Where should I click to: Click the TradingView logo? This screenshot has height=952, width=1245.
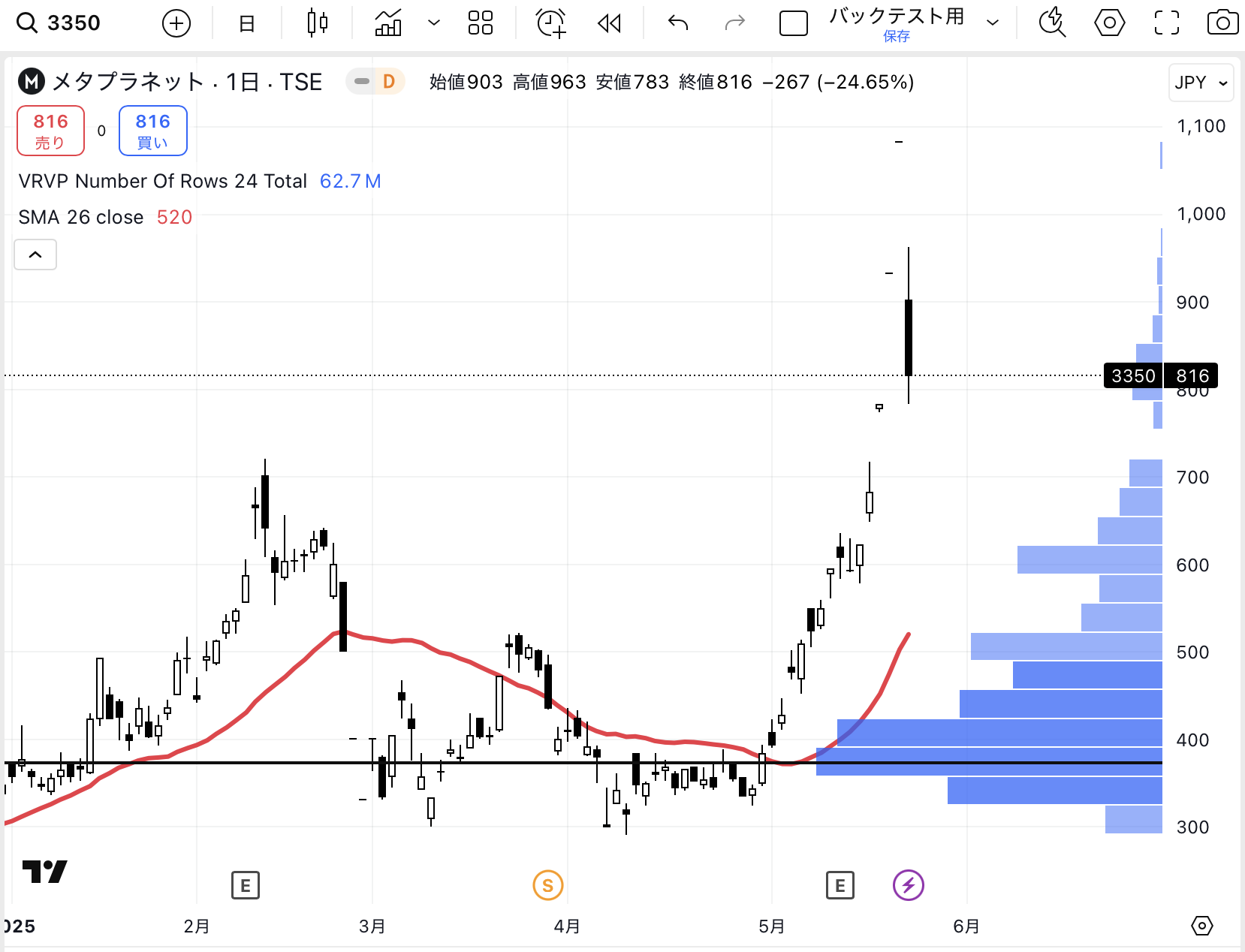coord(44,872)
